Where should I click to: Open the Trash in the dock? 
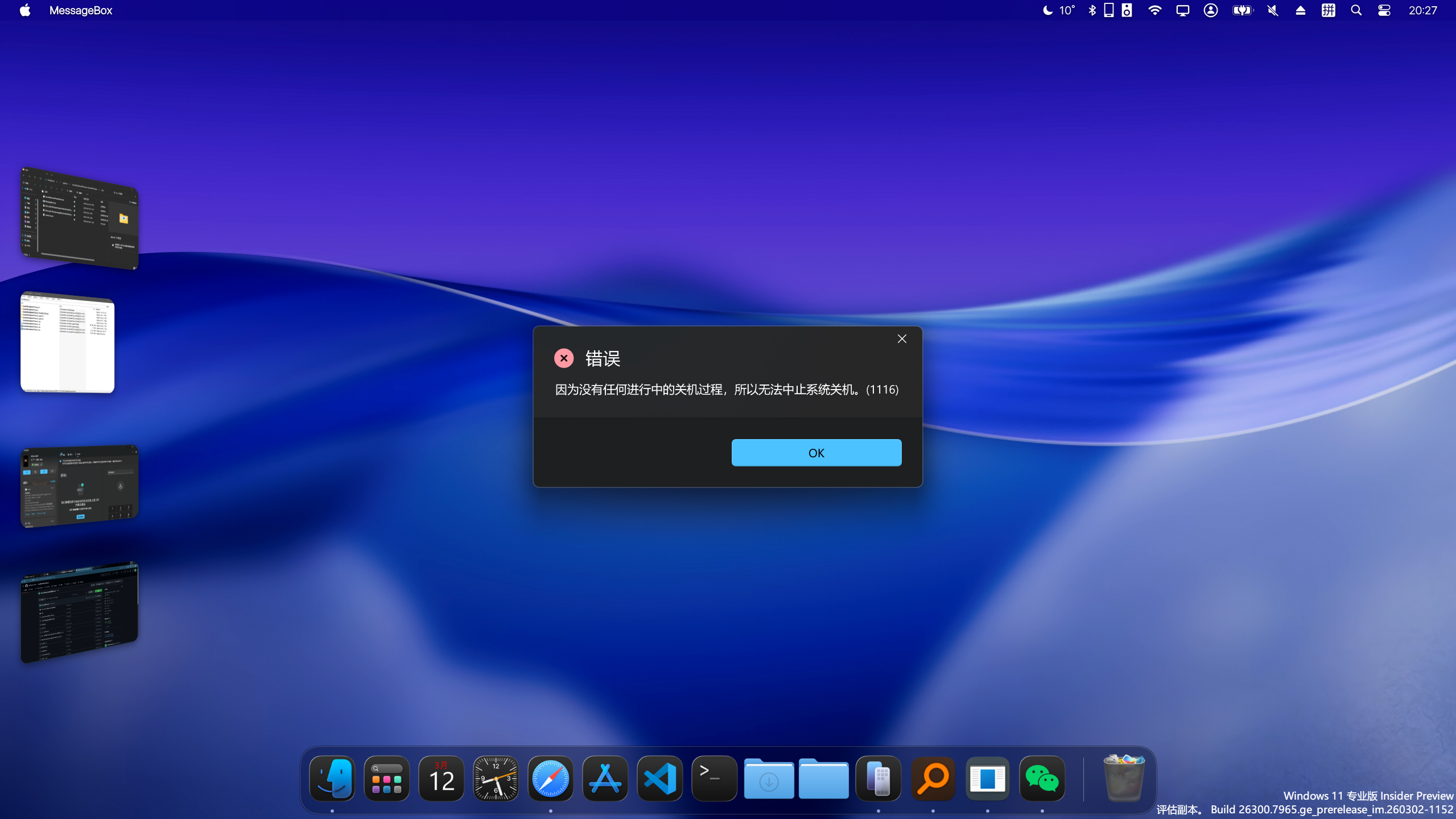[1123, 777]
